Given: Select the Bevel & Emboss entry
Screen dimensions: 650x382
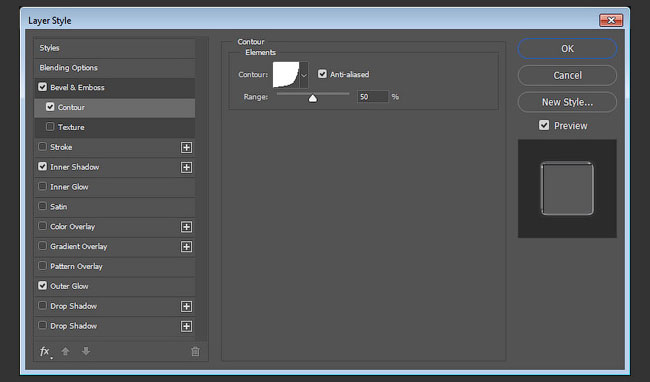Looking at the screenshot, I should (114, 87).
